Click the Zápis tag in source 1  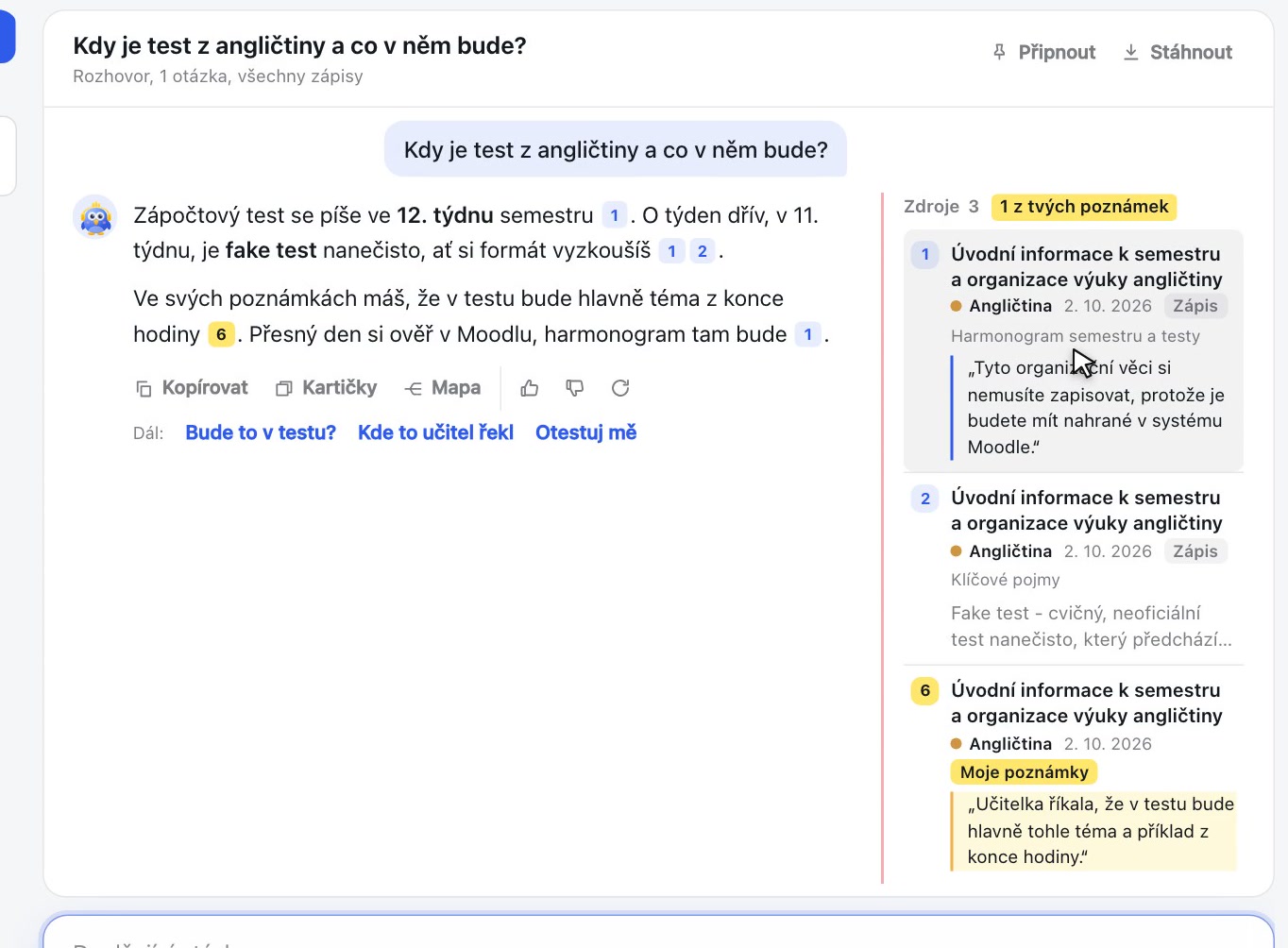(x=1195, y=306)
